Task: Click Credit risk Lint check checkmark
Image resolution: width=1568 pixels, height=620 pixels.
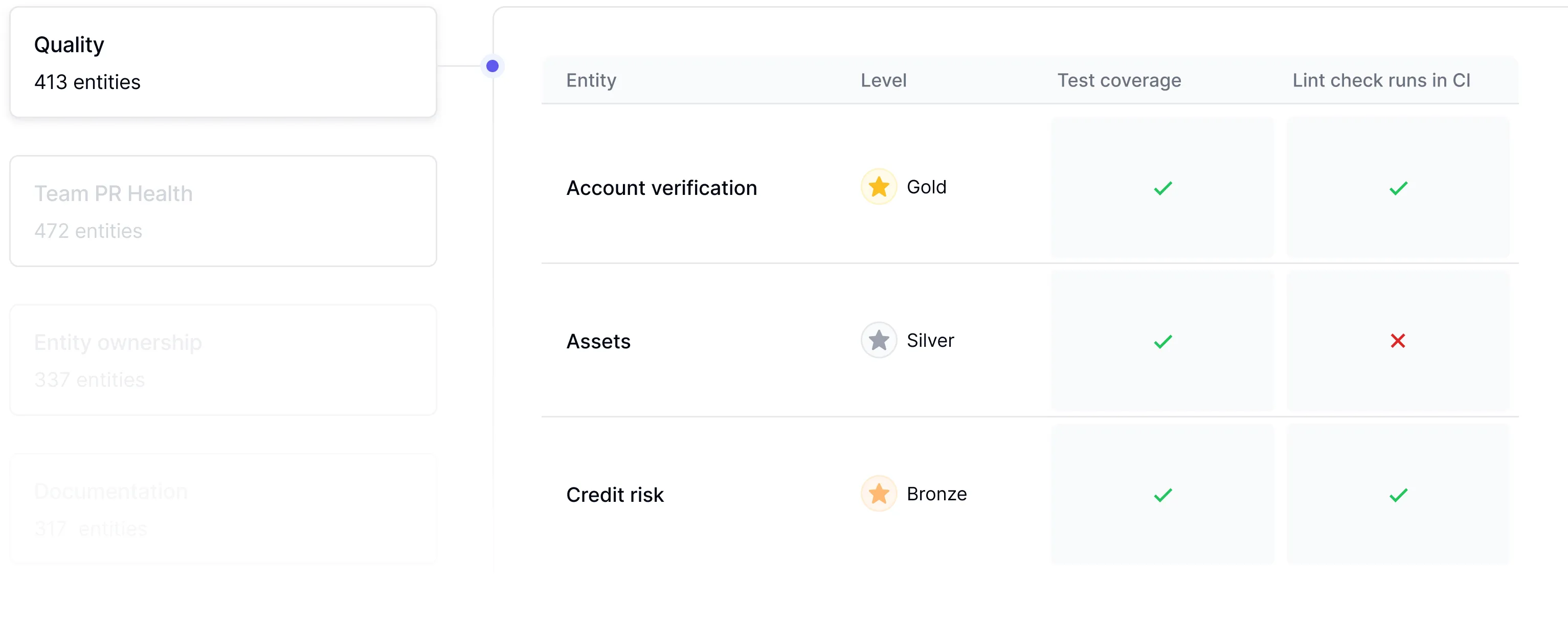Action: pos(1398,495)
